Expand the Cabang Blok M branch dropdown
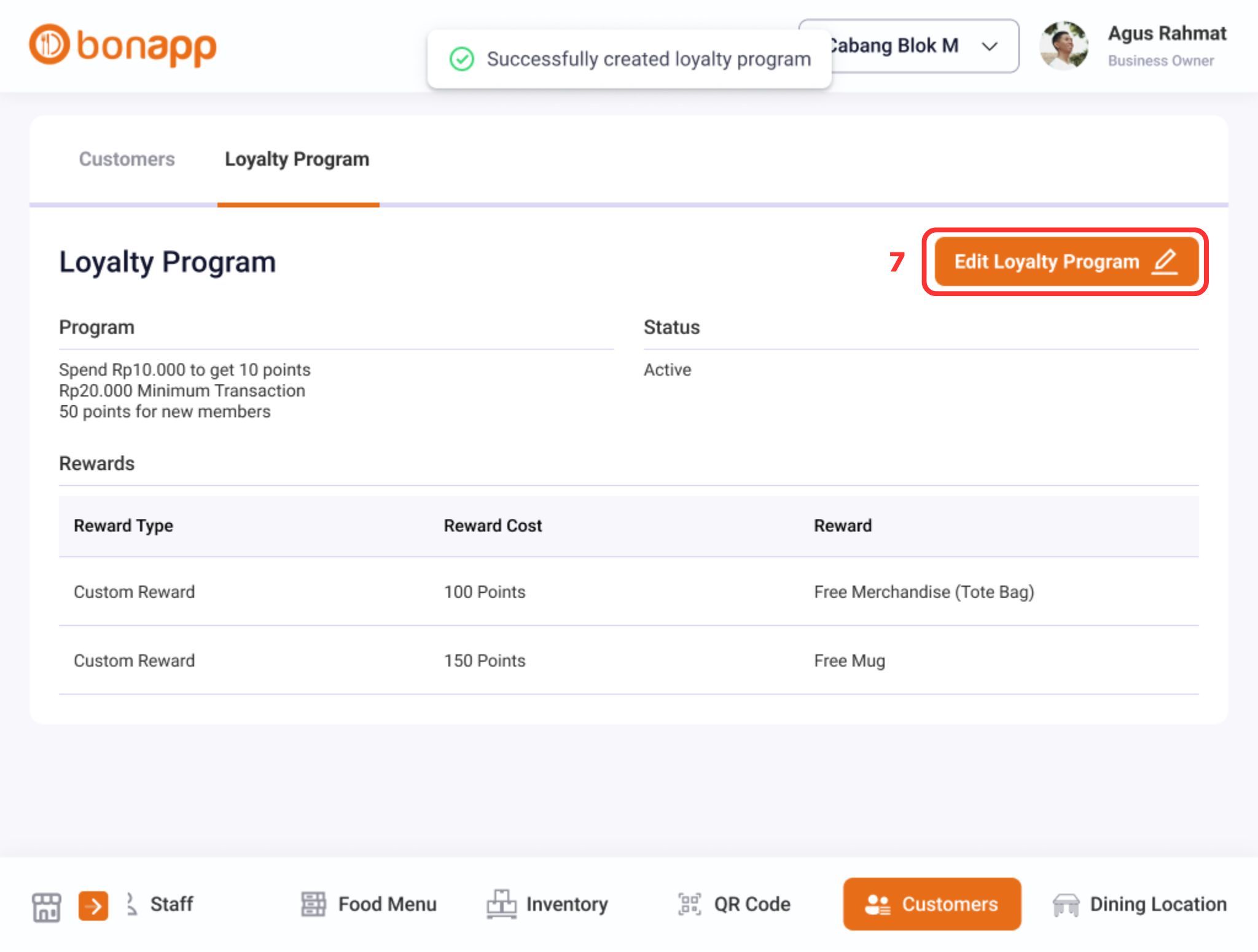Screen dimensions: 1258x952 [x=909, y=46]
